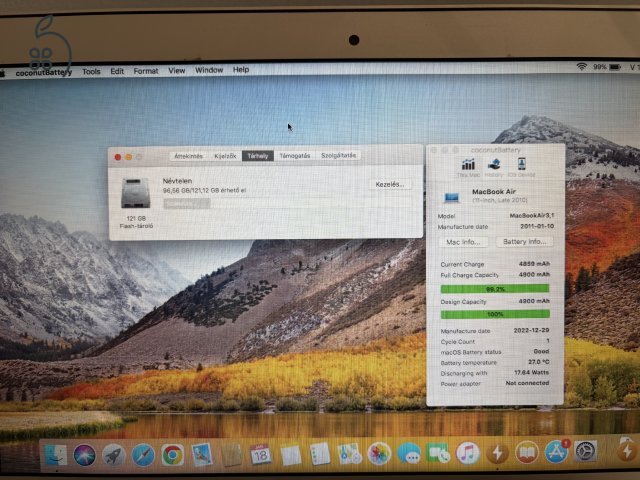Screen dimensions: 640x480
Task: Open Contacts book icon in the dock
Action: pos(231,455)
